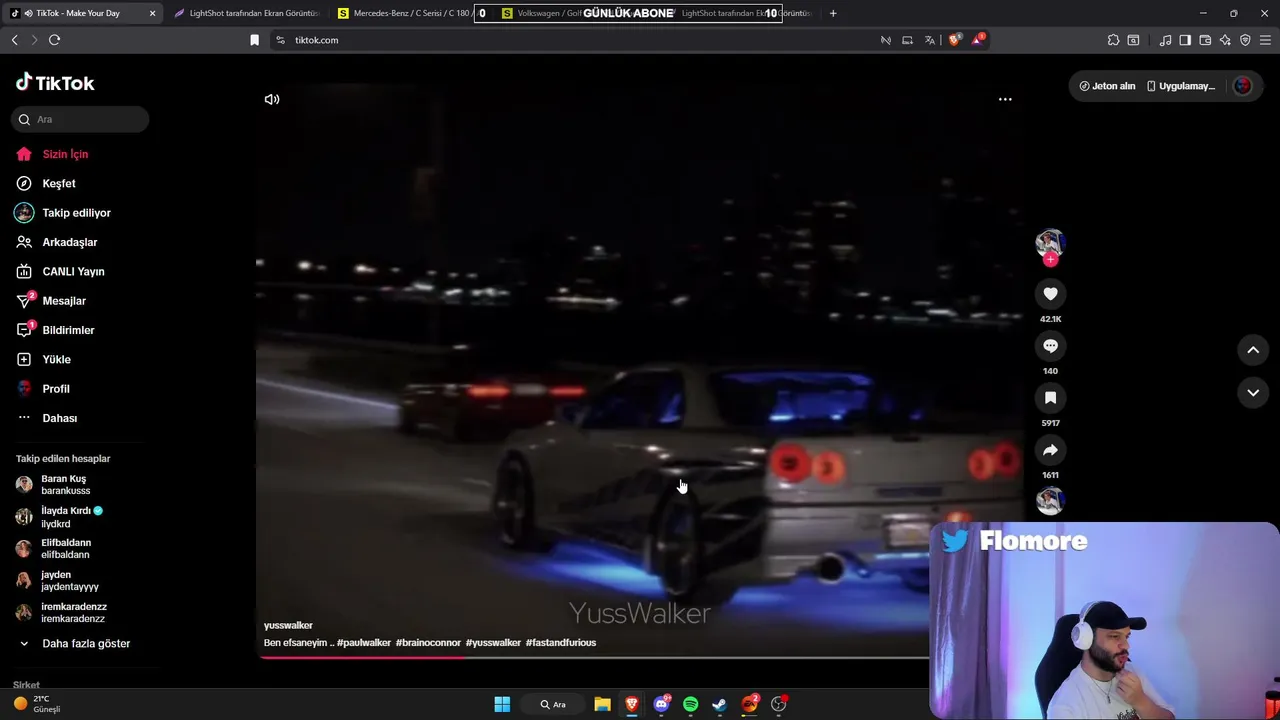The image size is (1280, 720).
Task: Reload the page
Action: [x=54, y=40]
